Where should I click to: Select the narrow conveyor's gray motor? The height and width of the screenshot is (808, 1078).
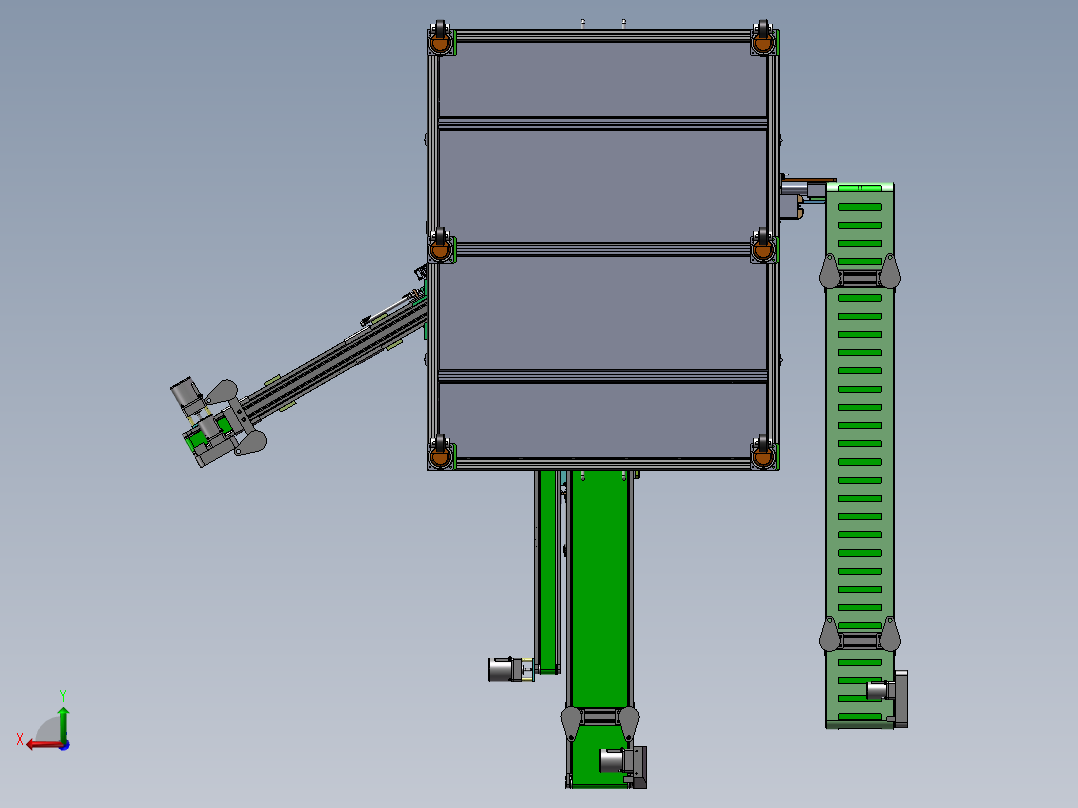pos(500,669)
